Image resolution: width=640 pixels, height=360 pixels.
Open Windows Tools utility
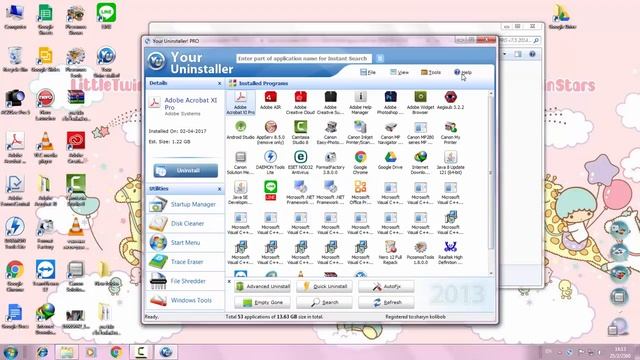coord(185,300)
